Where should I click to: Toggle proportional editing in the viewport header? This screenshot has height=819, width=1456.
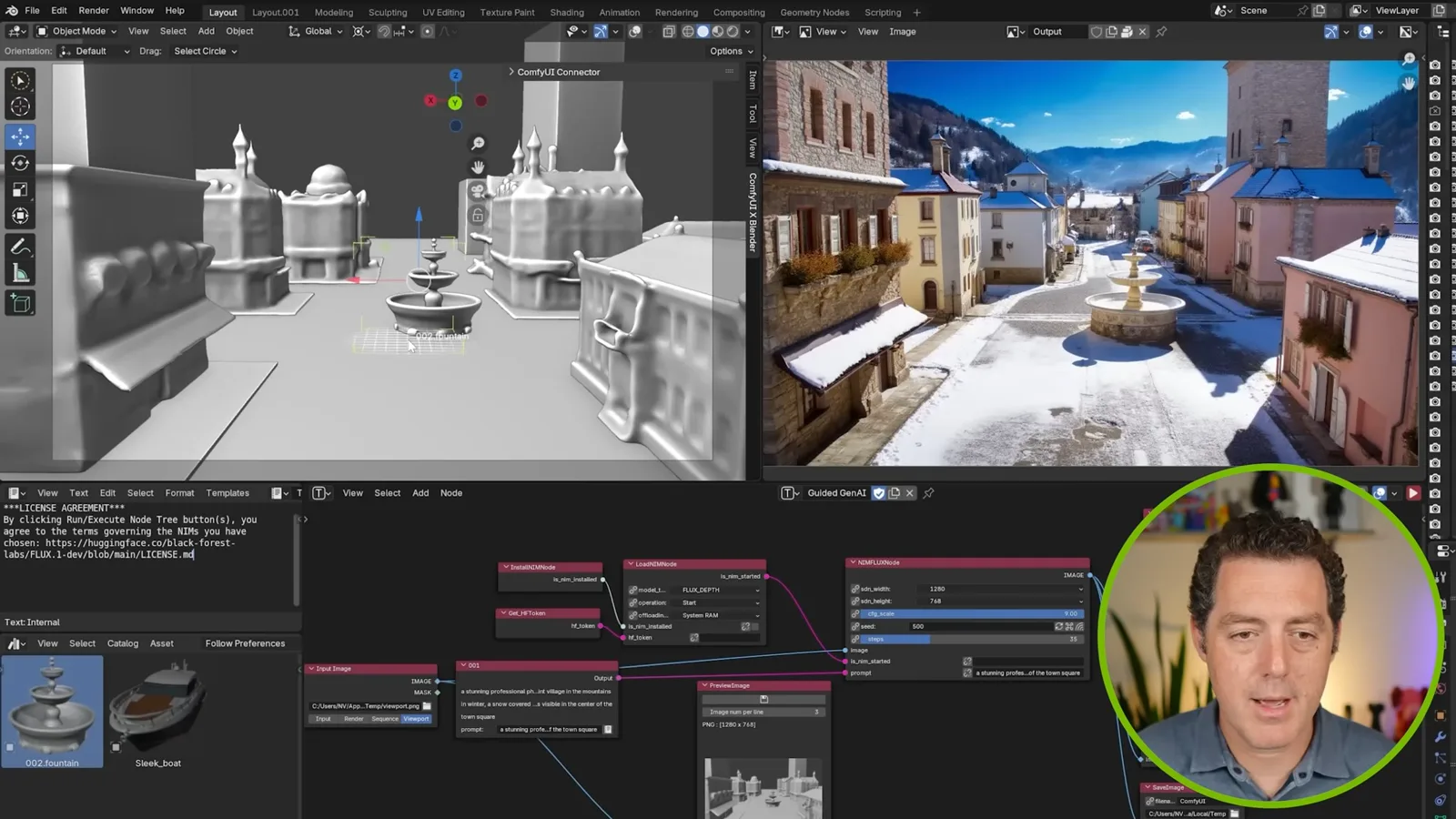(427, 31)
